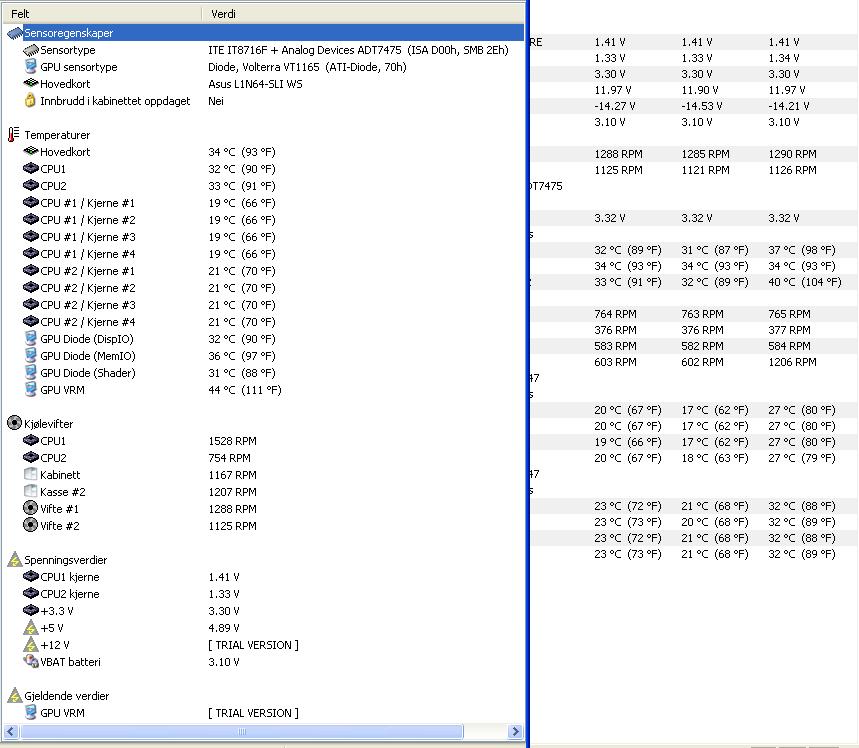859x748 pixels.
Task: Click the Kabinett case icon
Action: (31, 474)
